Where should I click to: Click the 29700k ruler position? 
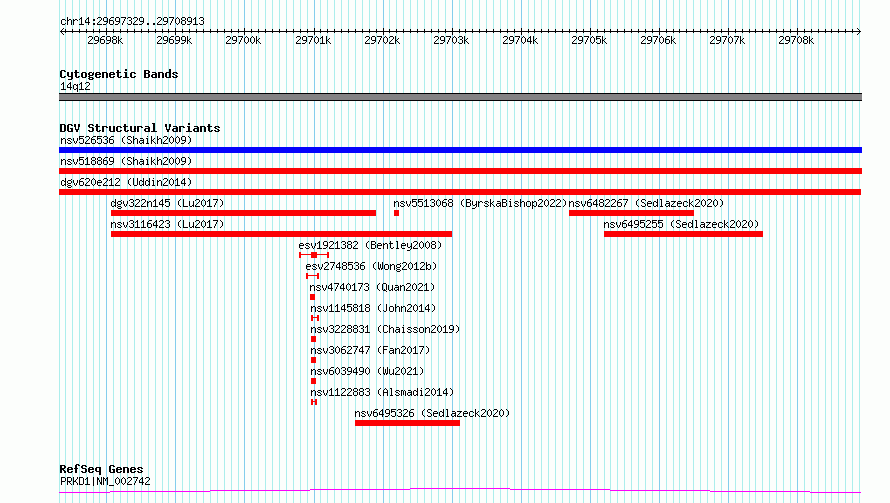pyautogui.click(x=243, y=40)
